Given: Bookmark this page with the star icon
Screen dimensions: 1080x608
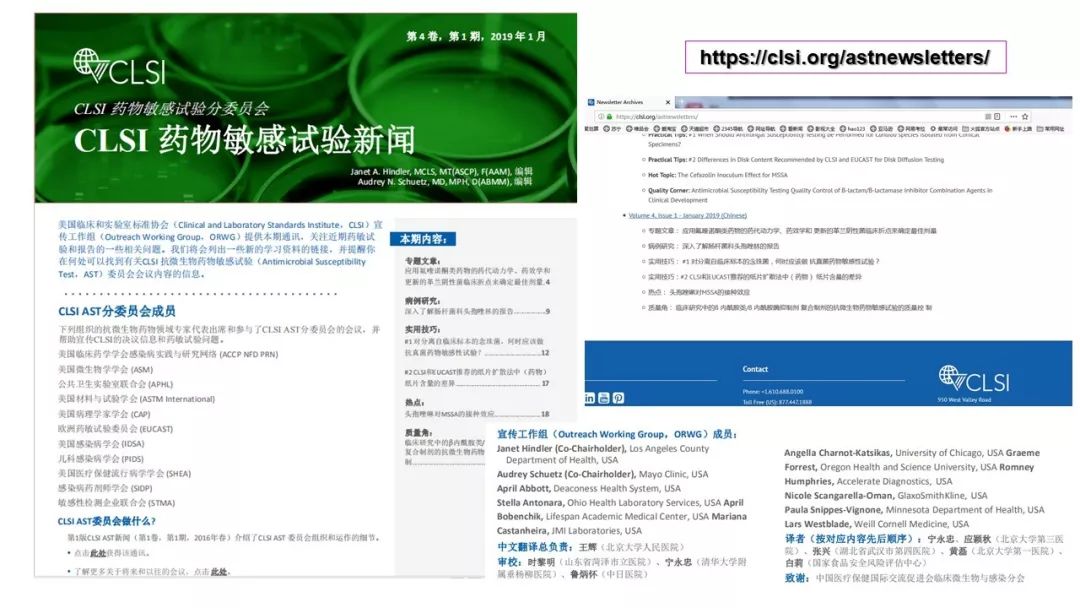Looking at the screenshot, I should 1025,116.
